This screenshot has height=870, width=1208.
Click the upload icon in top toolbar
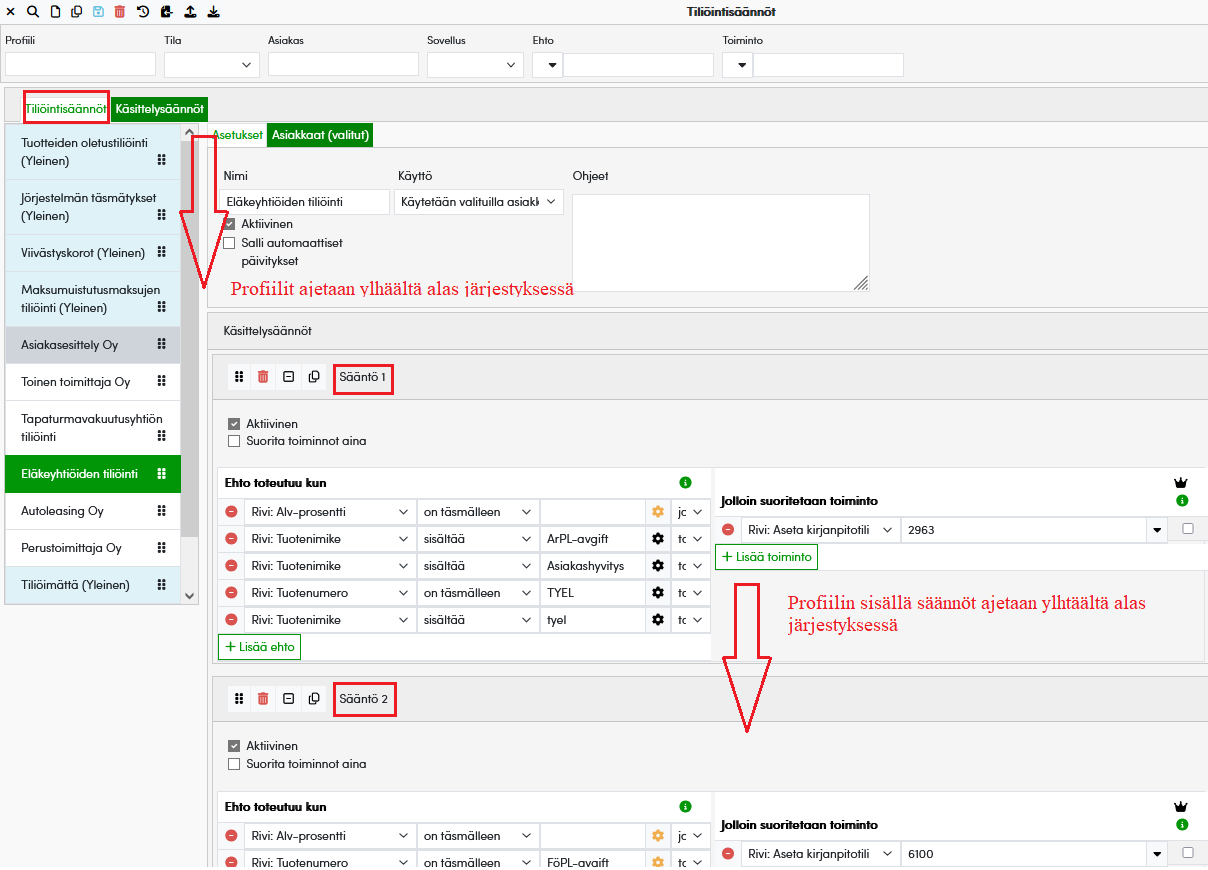pos(189,12)
